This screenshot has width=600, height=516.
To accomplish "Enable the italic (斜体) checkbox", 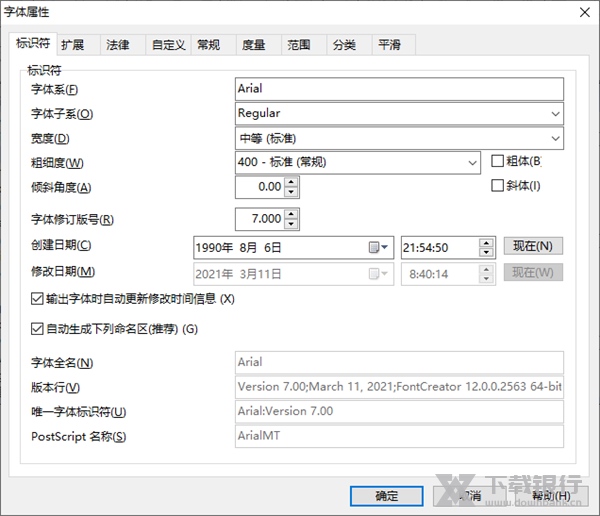I will click(x=499, y=185).
